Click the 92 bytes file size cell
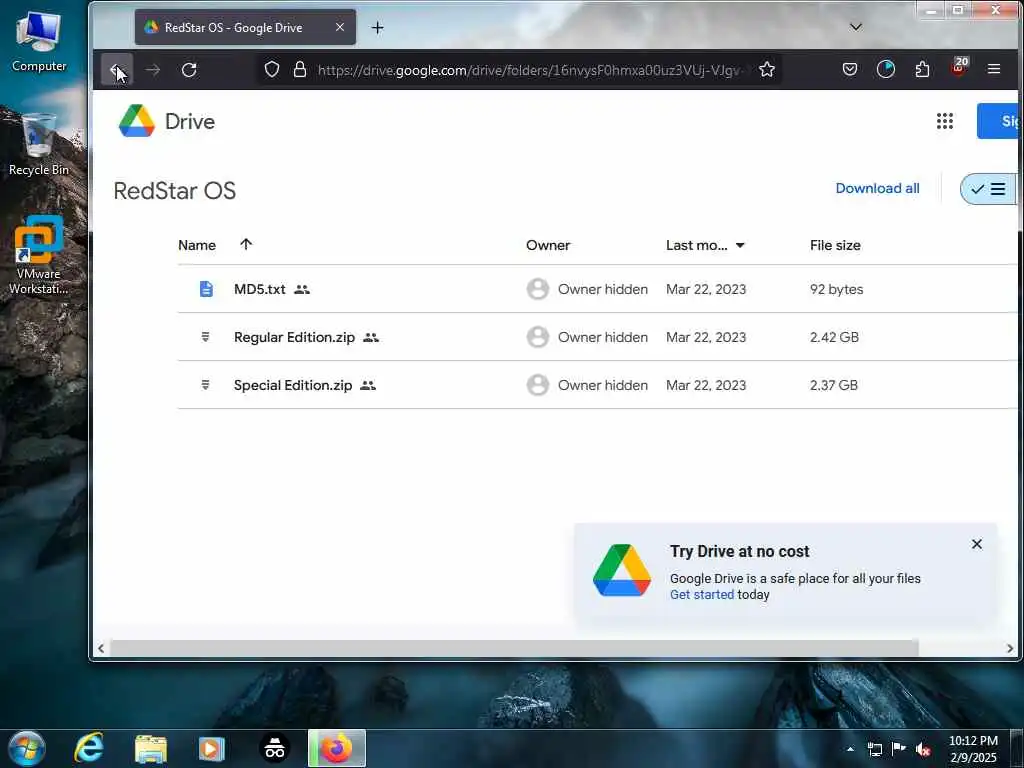 tap(836, 289)
